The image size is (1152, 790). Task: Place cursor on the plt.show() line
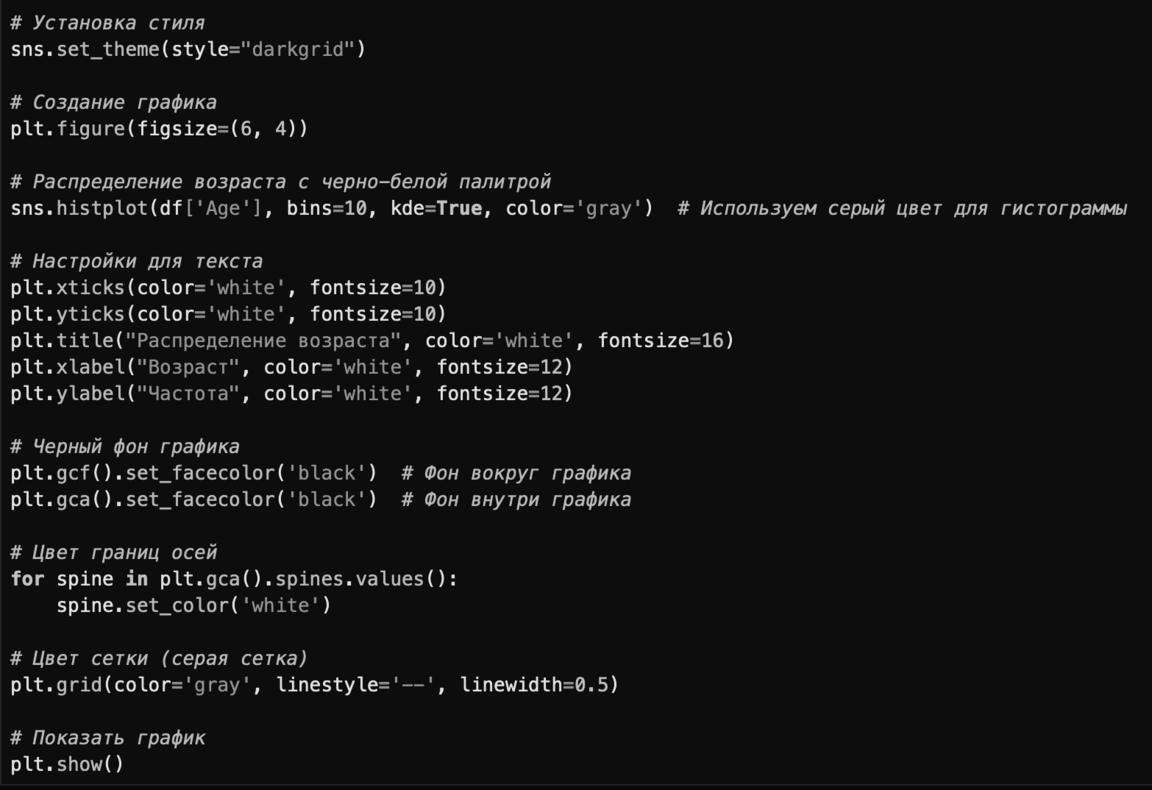67,765
